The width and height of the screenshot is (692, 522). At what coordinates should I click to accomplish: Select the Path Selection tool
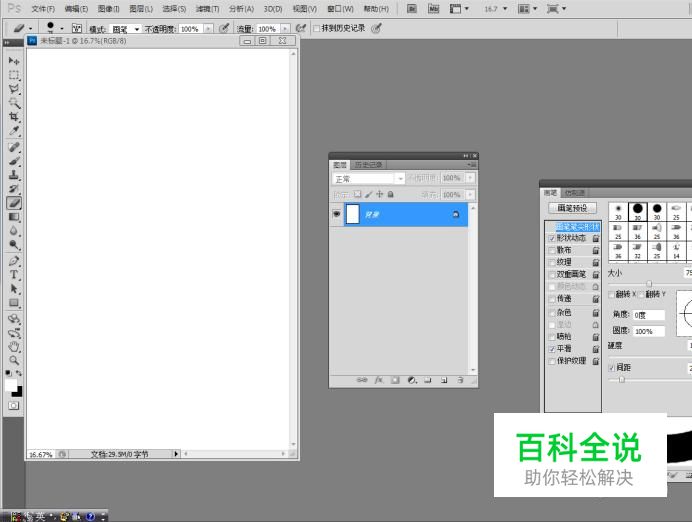point(14,289)
